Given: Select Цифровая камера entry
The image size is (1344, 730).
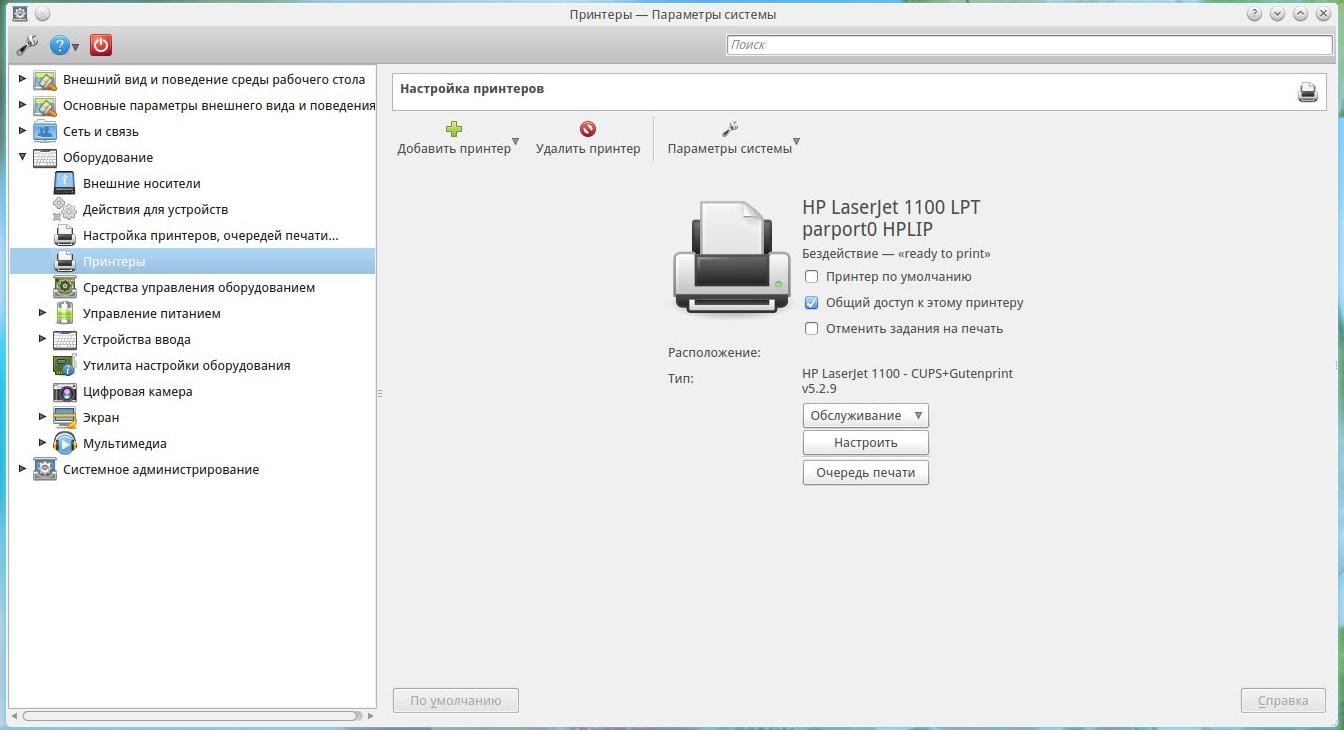Looking at the screenshot, I should 138,391.
